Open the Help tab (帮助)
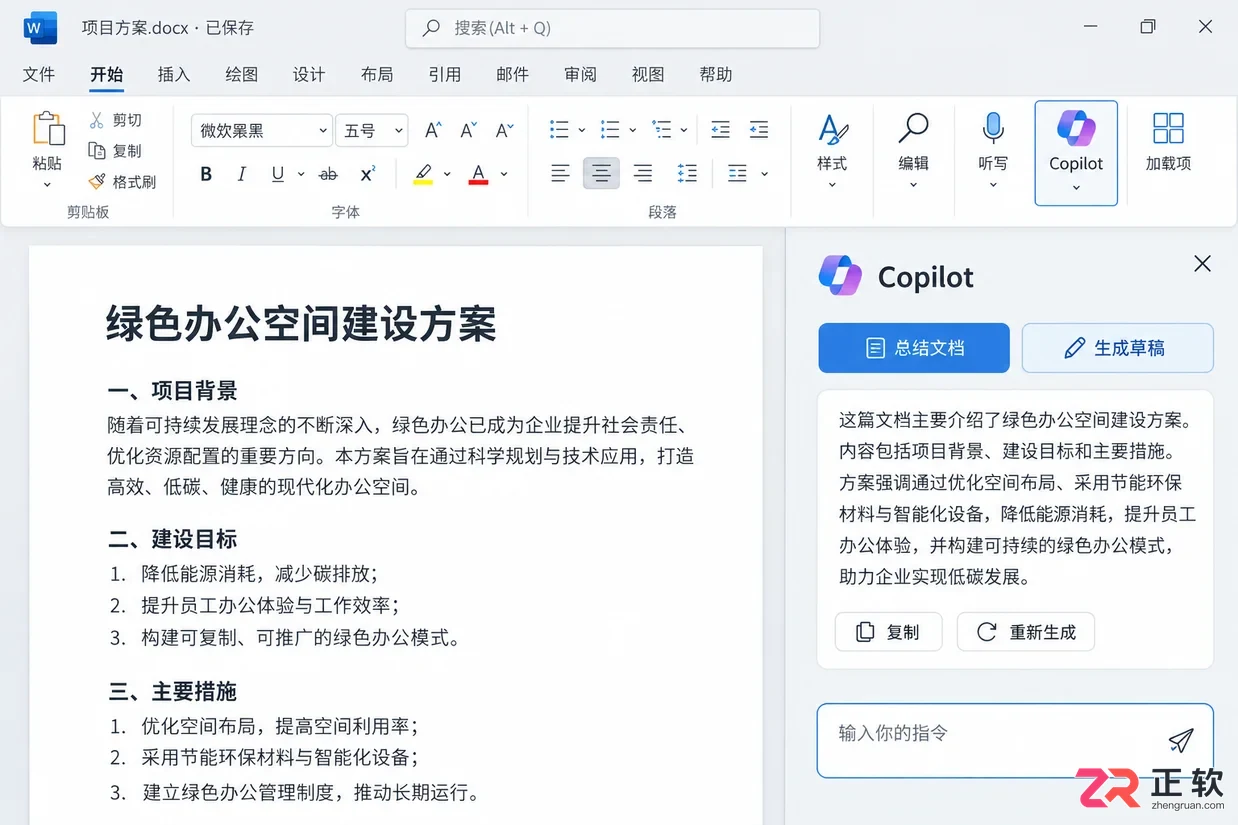This screenshot has height=825, width=1238. pos(716,74)
